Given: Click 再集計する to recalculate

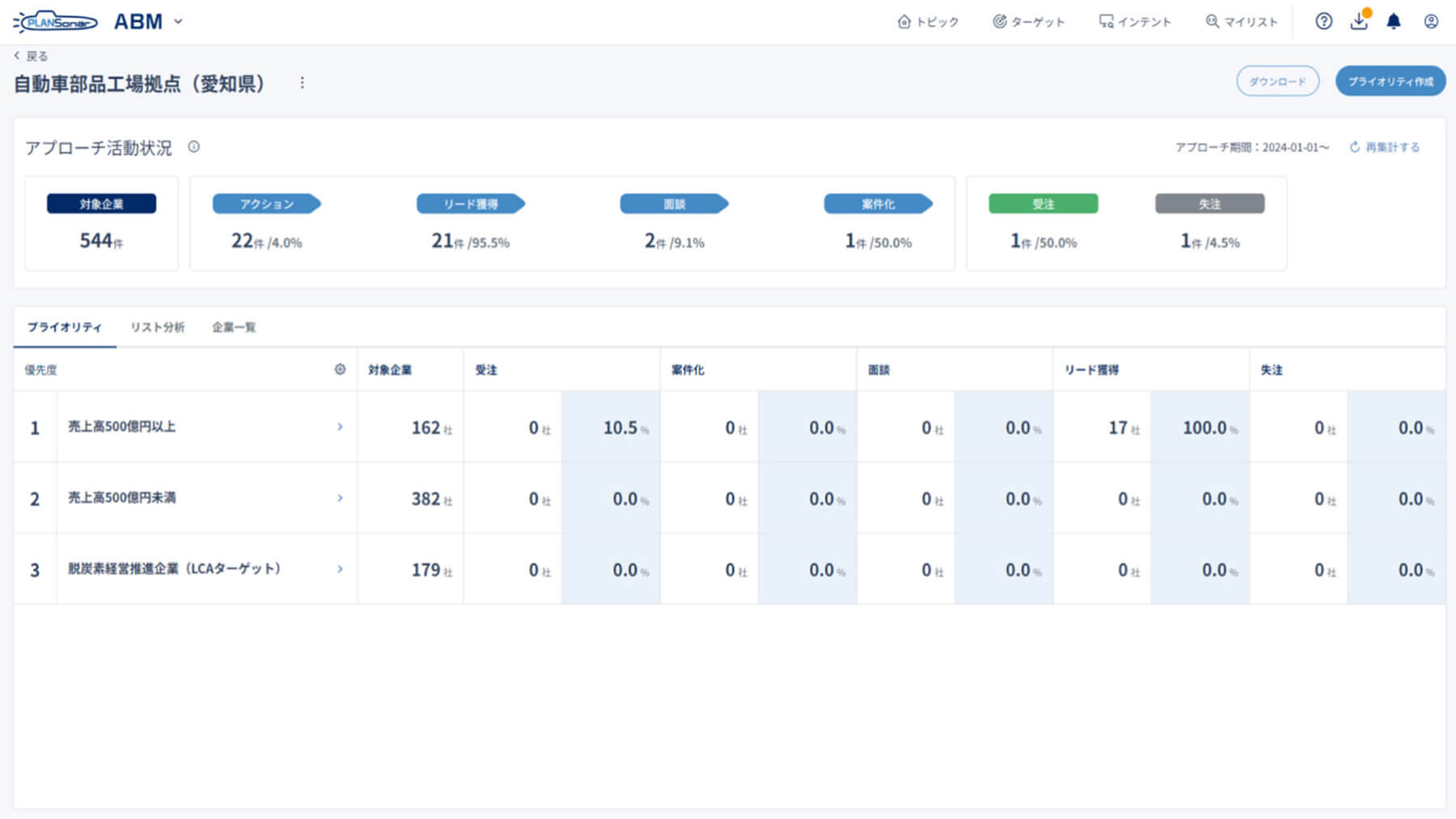Looking at the screenshot, I should (x=1384, y=147).
